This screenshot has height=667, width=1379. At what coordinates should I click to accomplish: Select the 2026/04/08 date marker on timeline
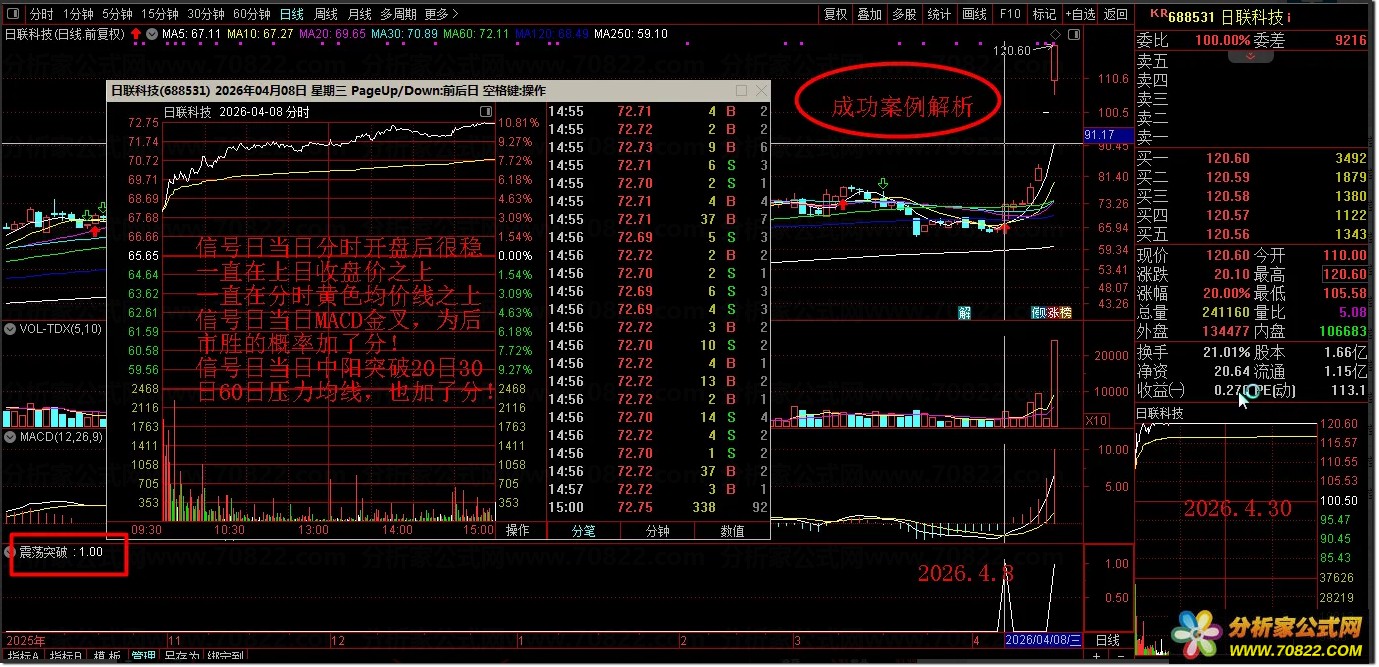1043,639
